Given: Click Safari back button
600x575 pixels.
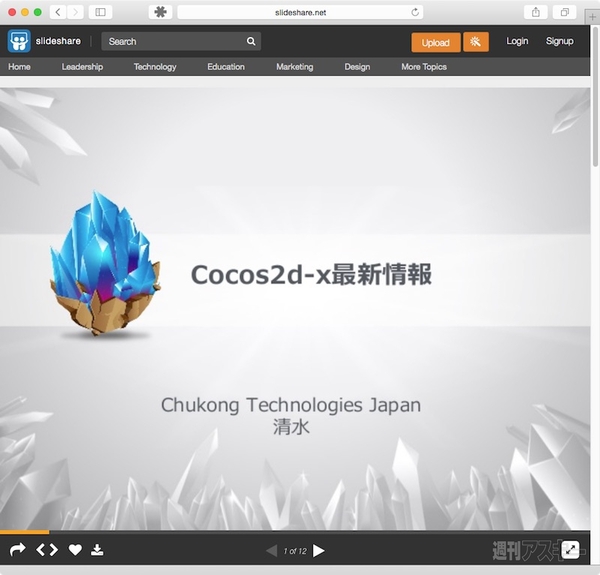Looking at the screenshot, I should point(58,12).
